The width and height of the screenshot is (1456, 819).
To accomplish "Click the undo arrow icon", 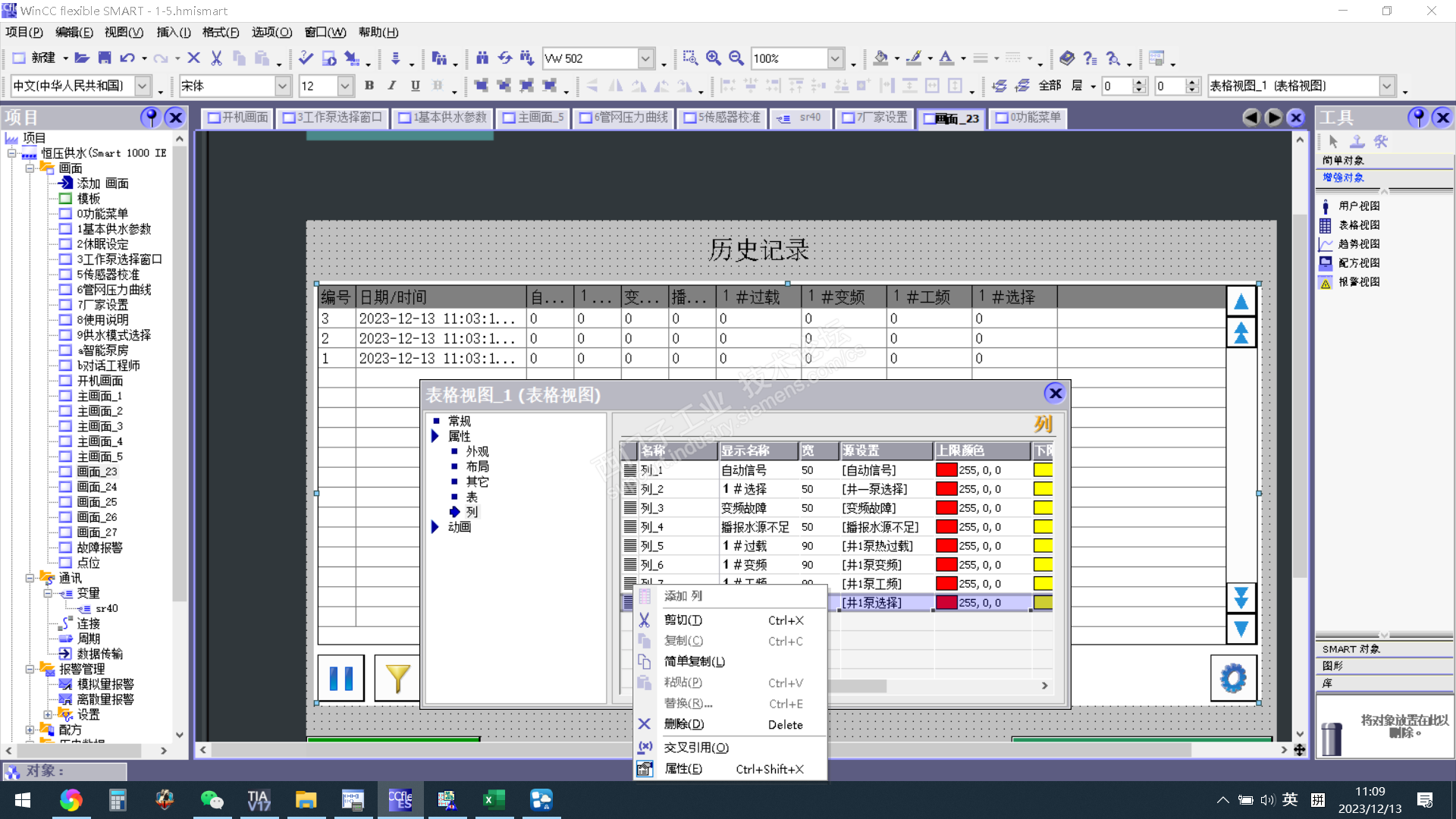I will tap(127, 58).
